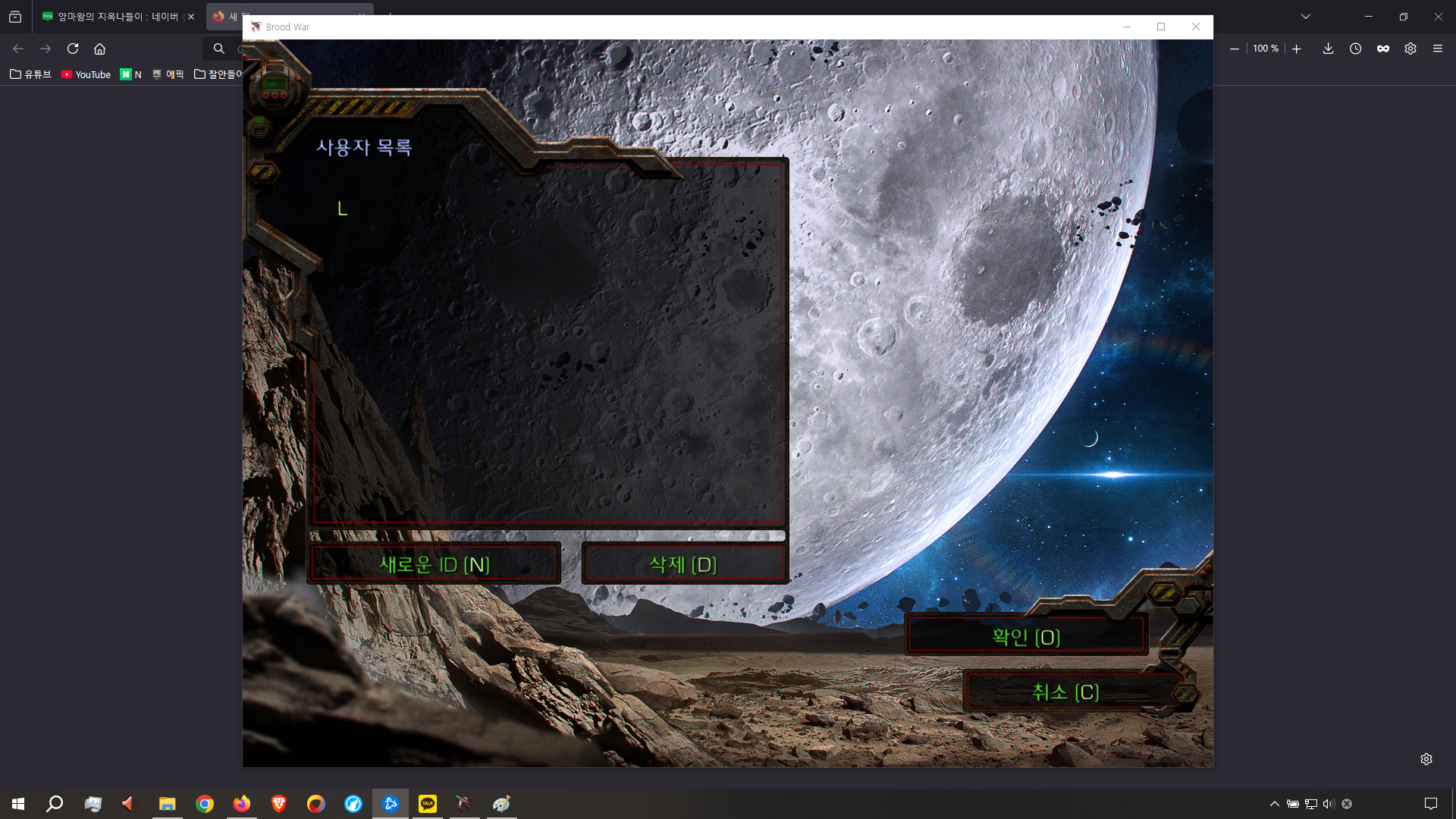The width and height of the screenshot is (1456, 819).
Task: Switch to the StarCraft taskbar icon
Action: tap(464, 804)
